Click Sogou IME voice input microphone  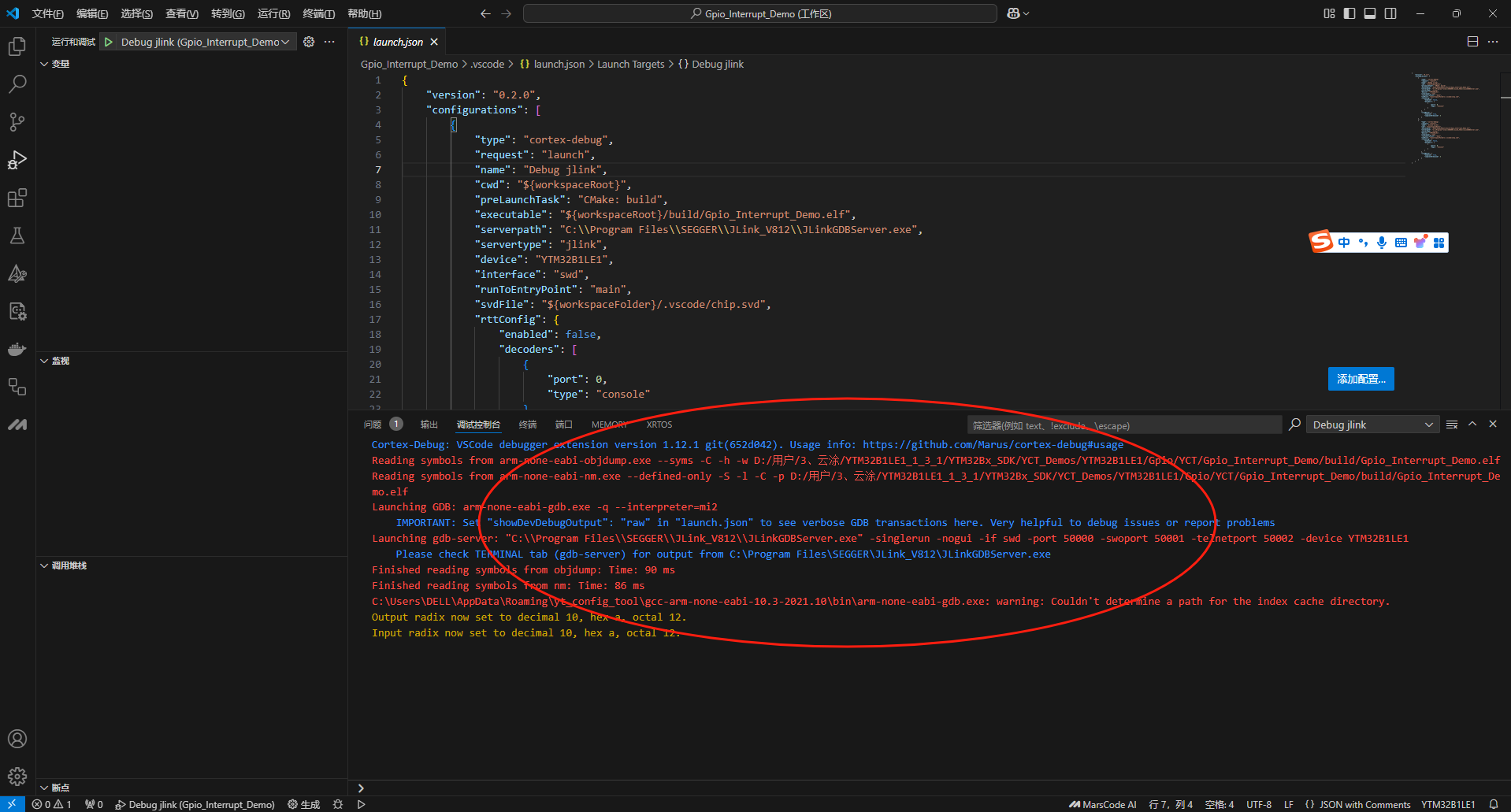[1382, 243]
